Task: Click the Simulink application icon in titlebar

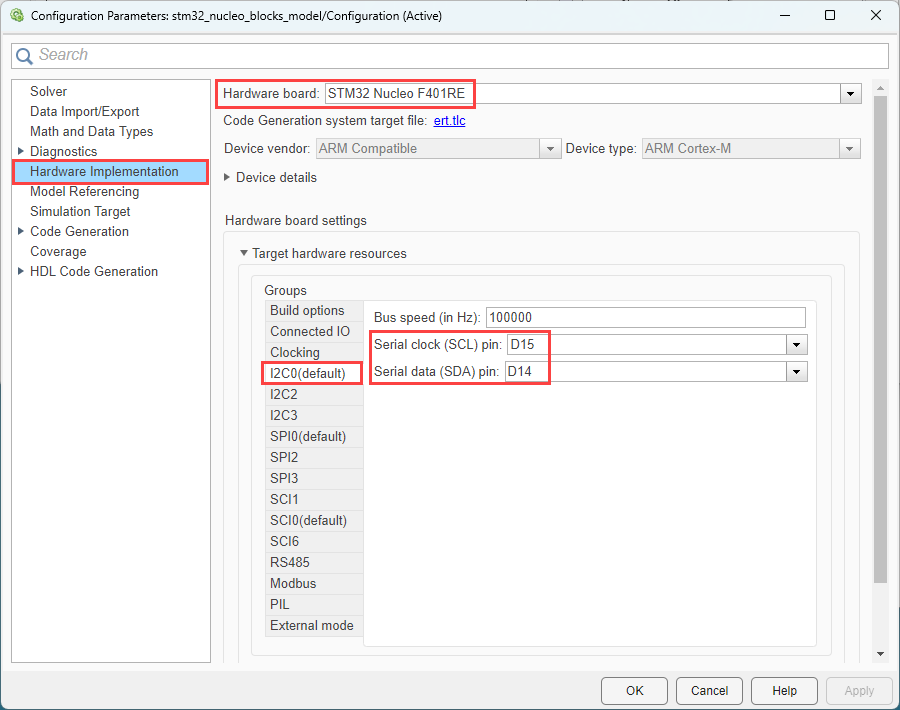Action: [x=19, y=15]
